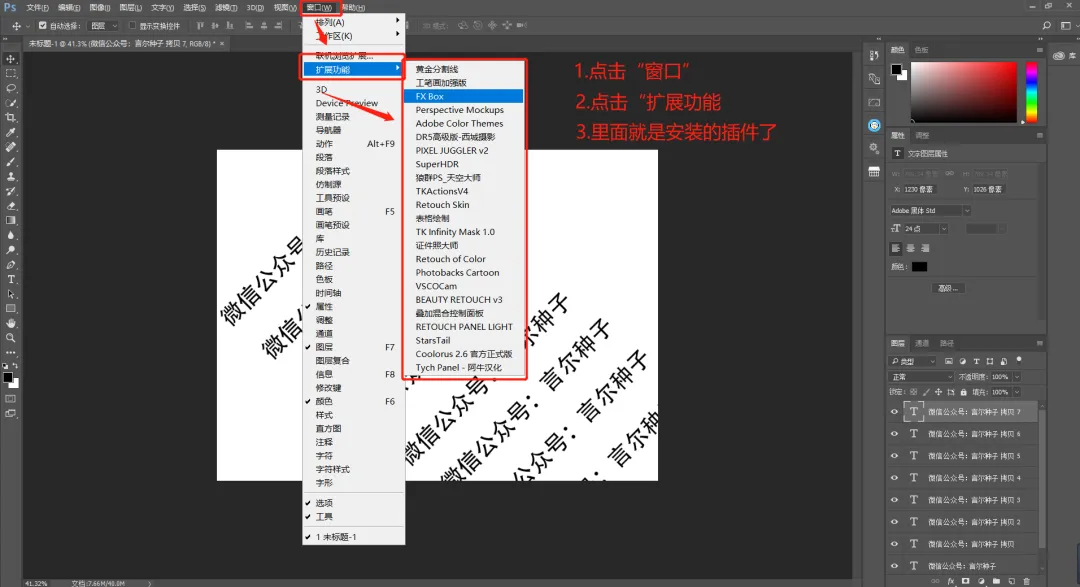Expand the 不透明度 opacity dropdown arrow
The width and height of the screenshot is (1080, 587).
click(x=1017, y=377)
